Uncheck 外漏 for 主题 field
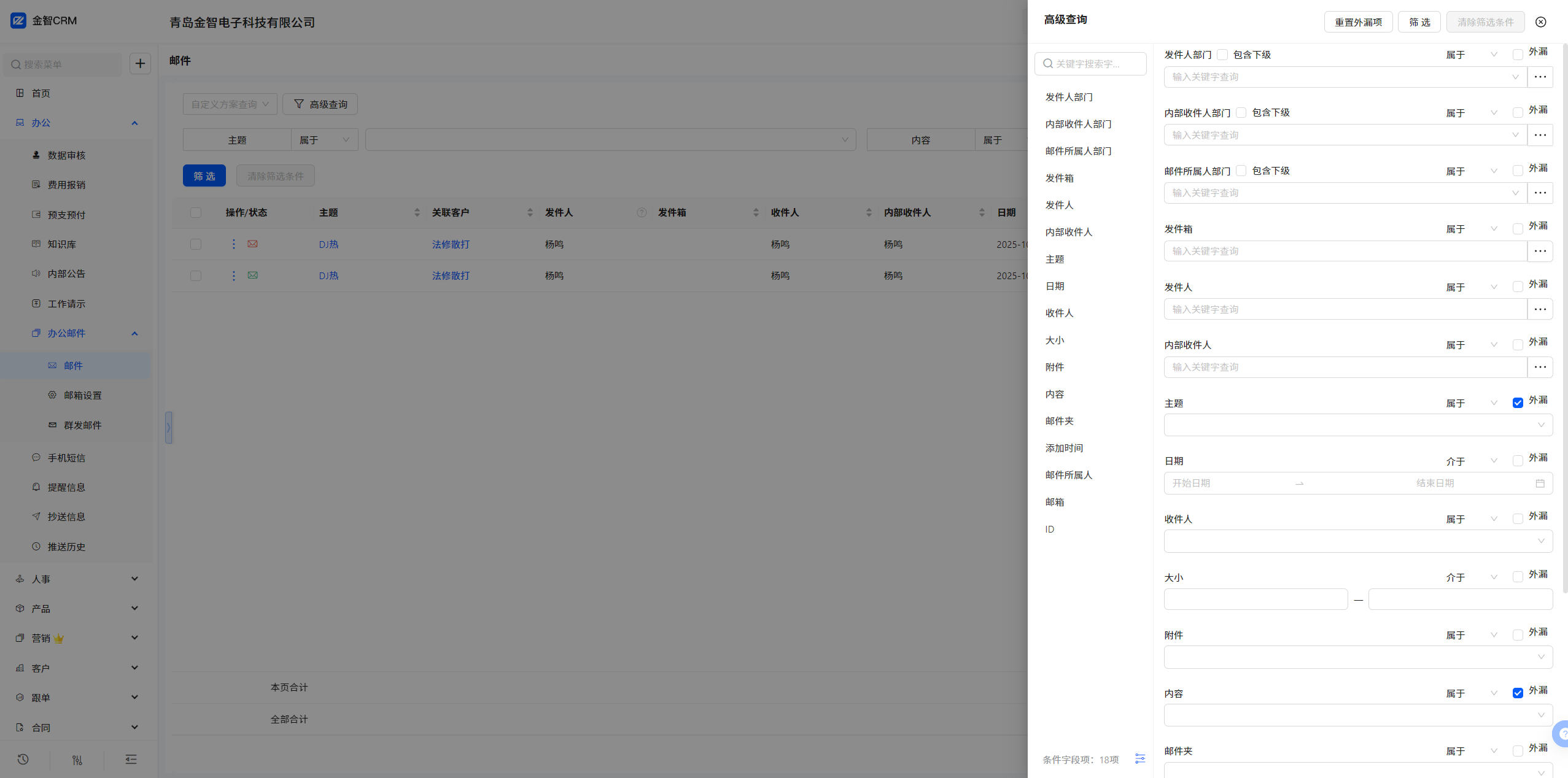The image size is (1568, 778). [1518, 403]
